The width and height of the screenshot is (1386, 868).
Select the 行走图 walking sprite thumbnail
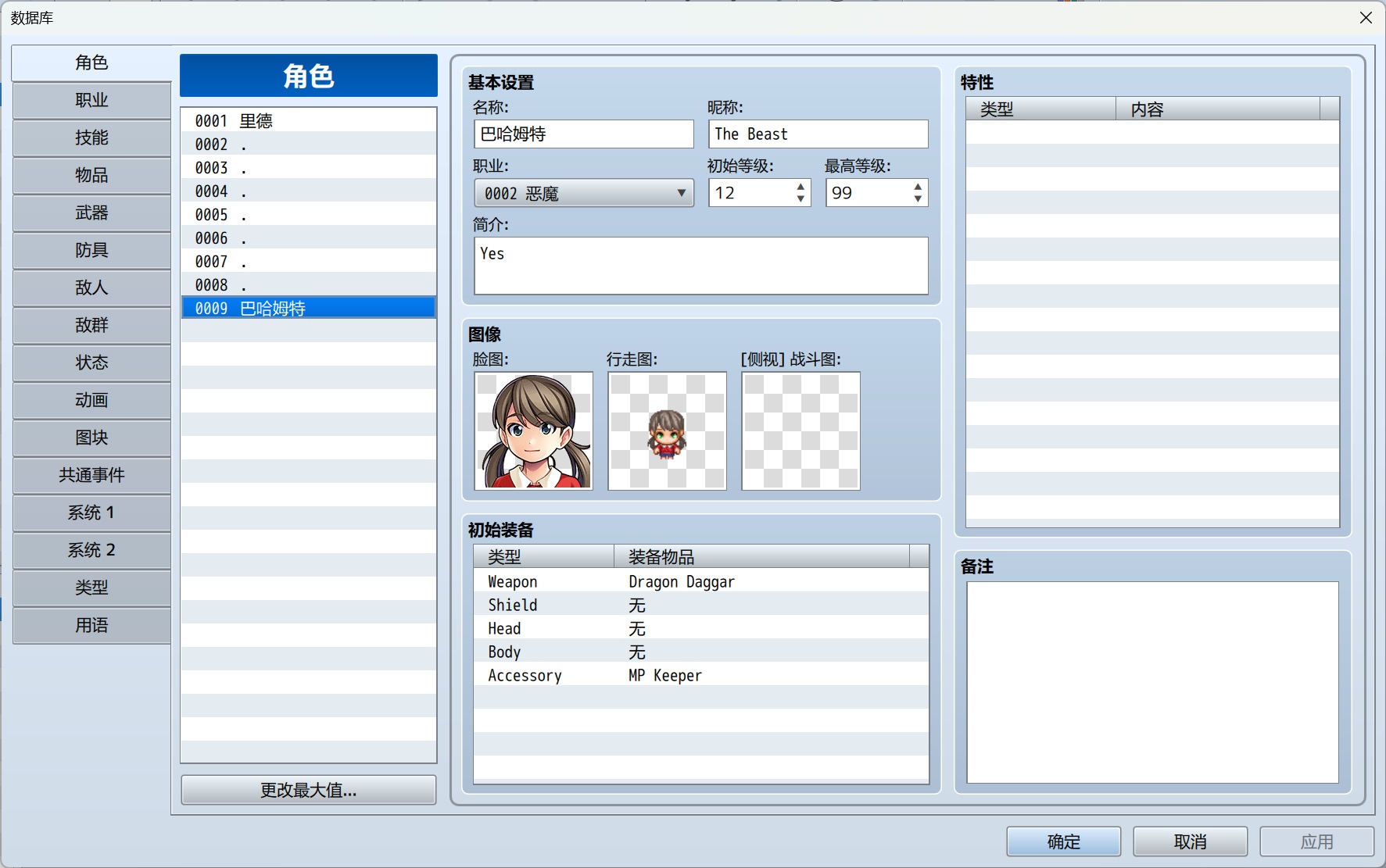coord(668,430)
